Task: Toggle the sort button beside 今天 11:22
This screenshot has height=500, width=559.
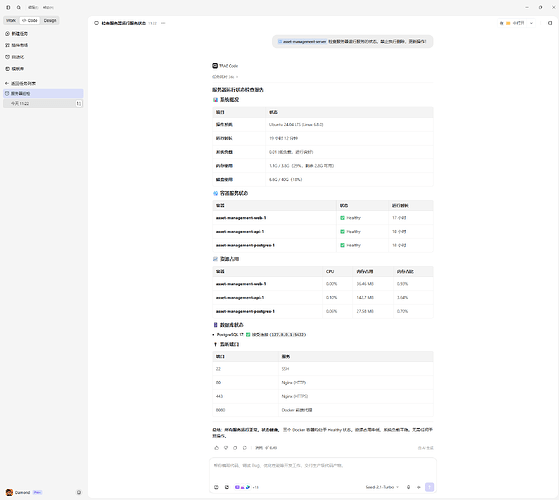Action: click(x=78, y=103)
